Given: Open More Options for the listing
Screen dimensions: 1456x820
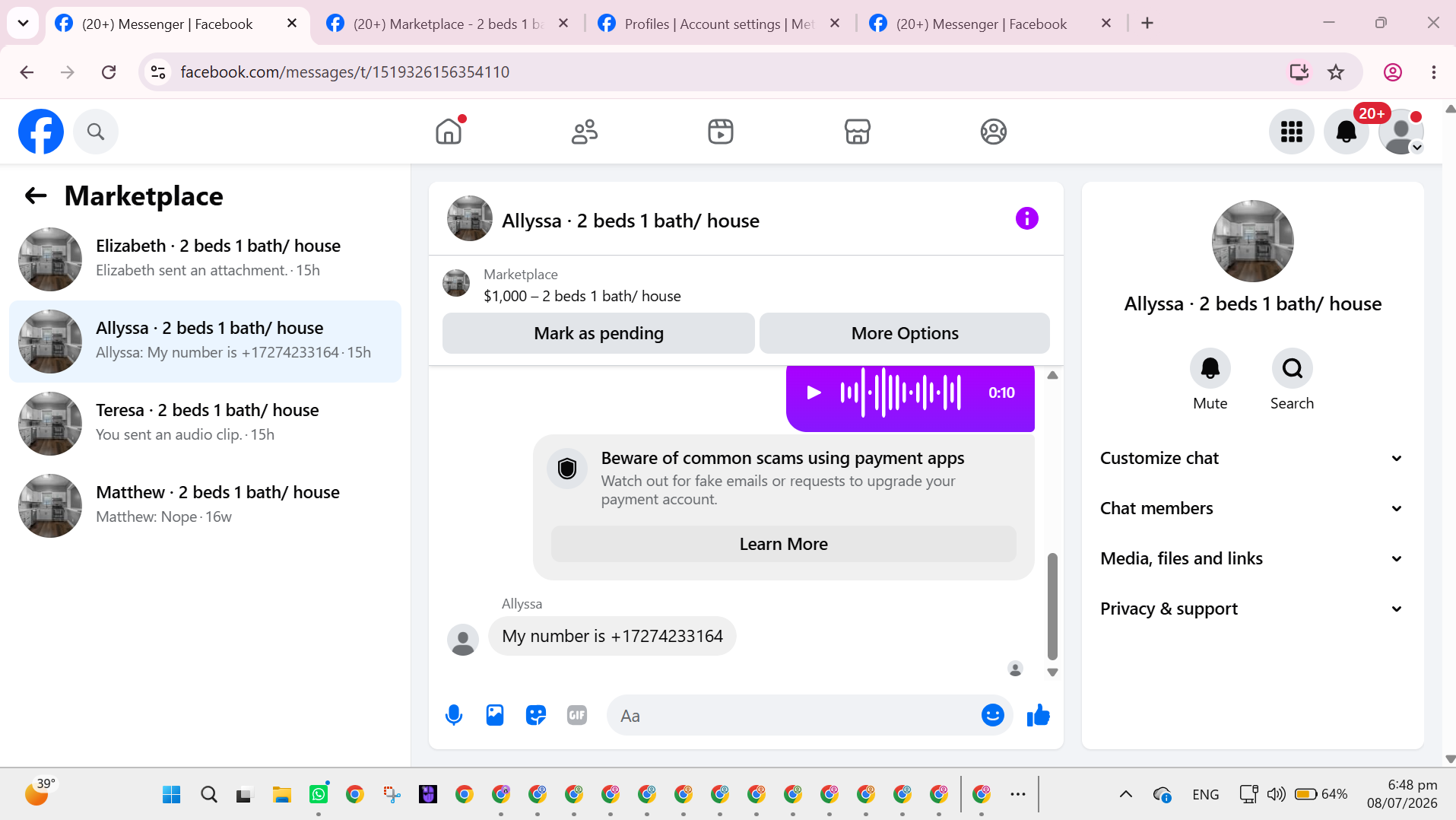Looking at the screenshot, I should click(905, 333).
